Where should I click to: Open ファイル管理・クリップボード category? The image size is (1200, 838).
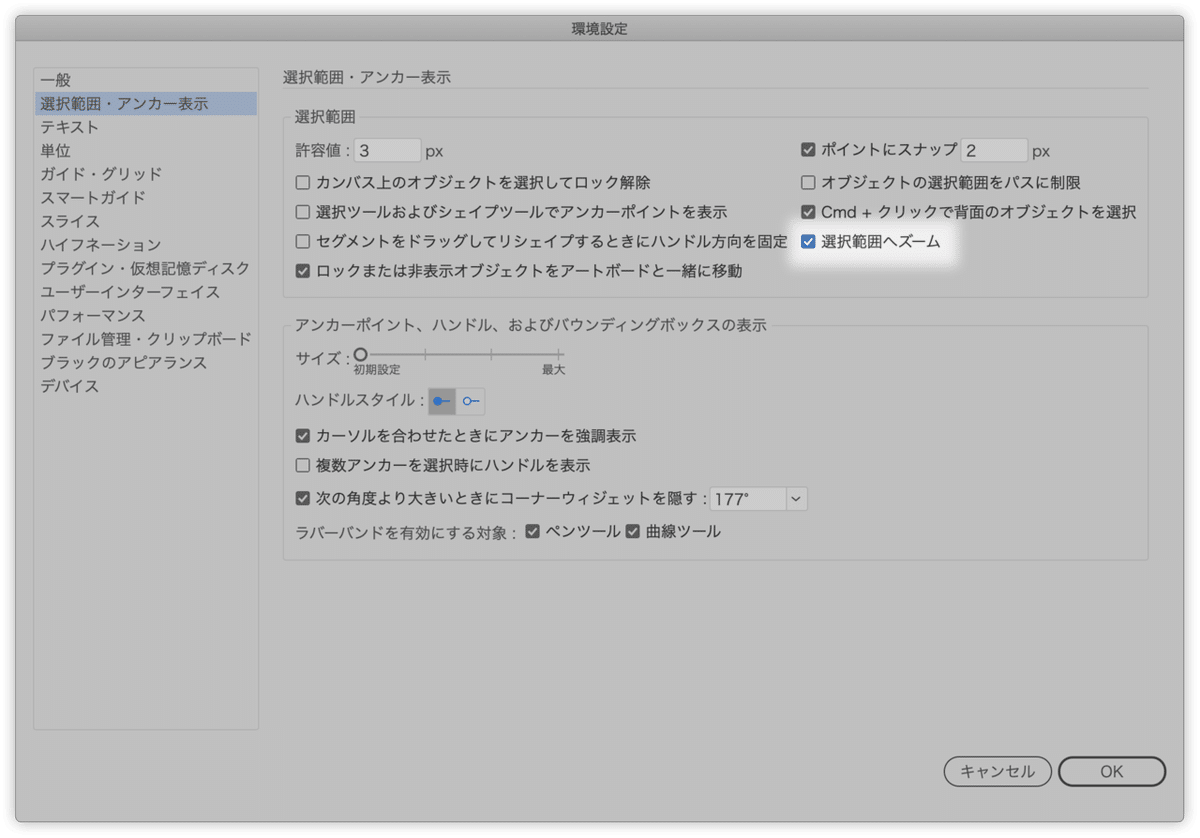146,339
